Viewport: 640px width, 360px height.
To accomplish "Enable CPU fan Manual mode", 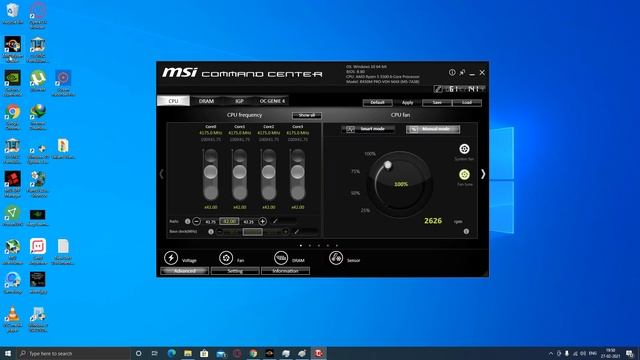I will pos(433,129).
